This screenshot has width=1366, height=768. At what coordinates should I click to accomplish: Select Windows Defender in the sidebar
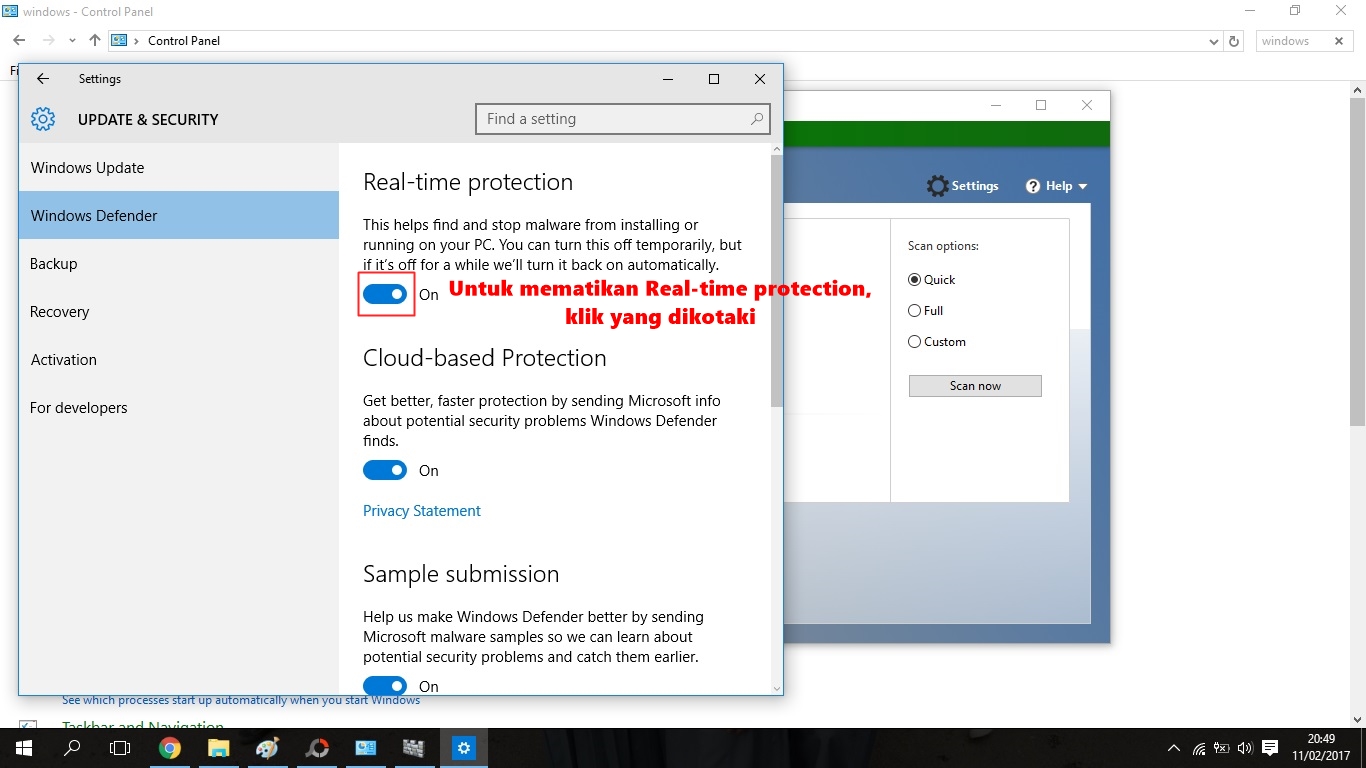[x=179, y=216]
